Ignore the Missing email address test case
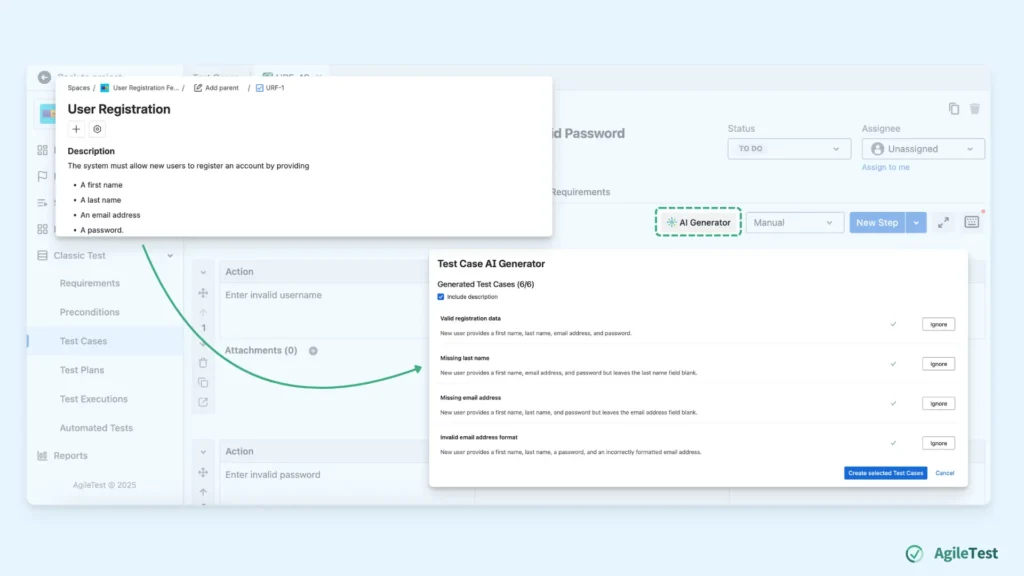This screenshot has height=576, width=1024. pos(938,404)
